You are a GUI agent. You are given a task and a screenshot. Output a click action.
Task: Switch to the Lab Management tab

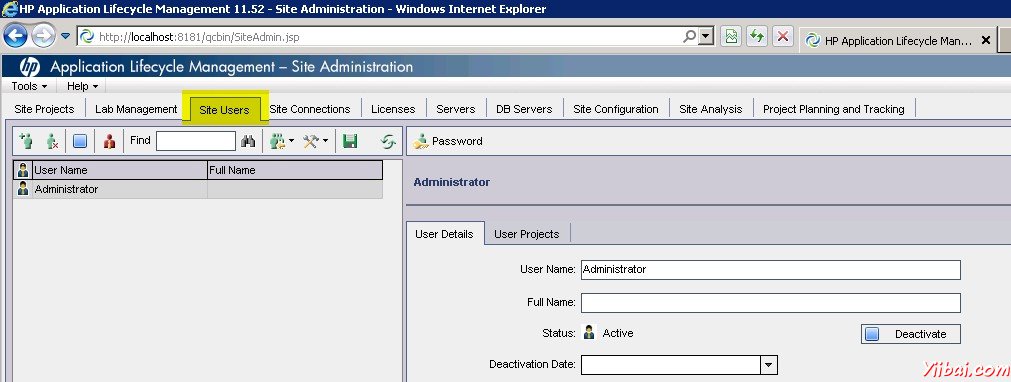[136, 109]
